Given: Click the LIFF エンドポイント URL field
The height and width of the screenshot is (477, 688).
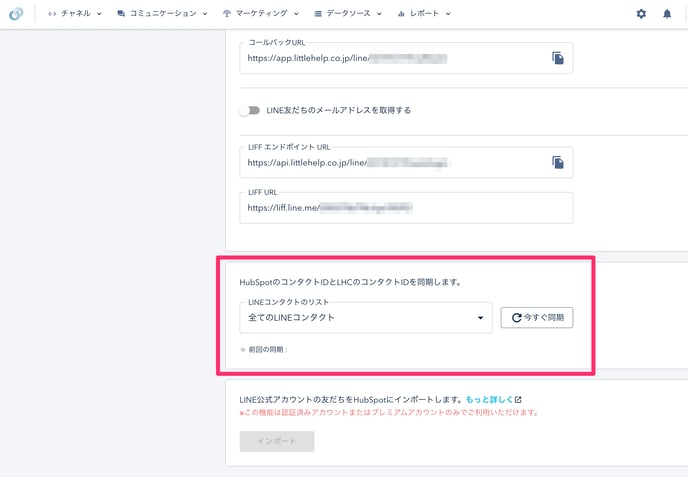Looking at the screenshot, I should click(390, 162).
